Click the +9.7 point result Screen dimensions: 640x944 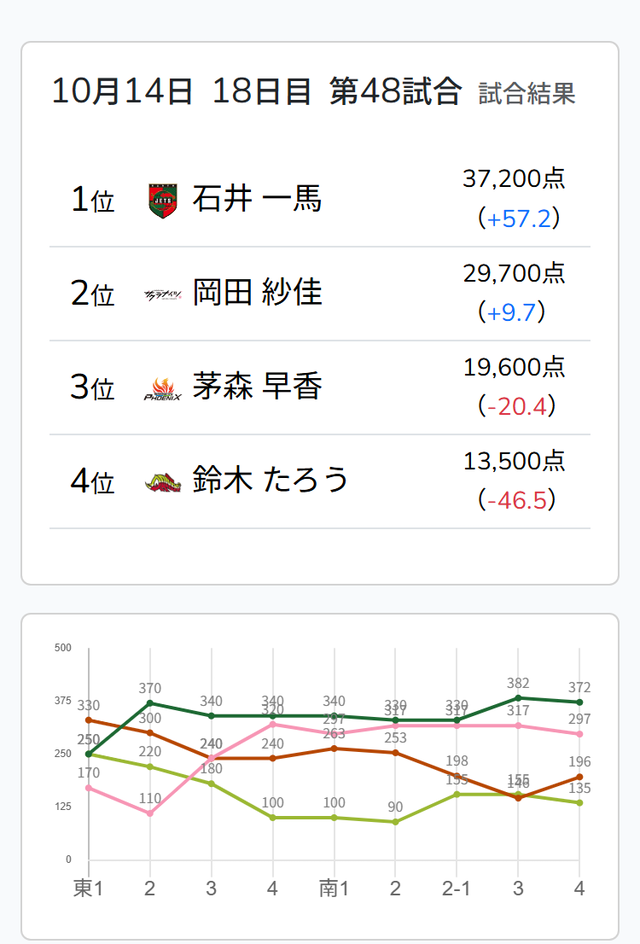pyautogui.click(x=514, y=313)
